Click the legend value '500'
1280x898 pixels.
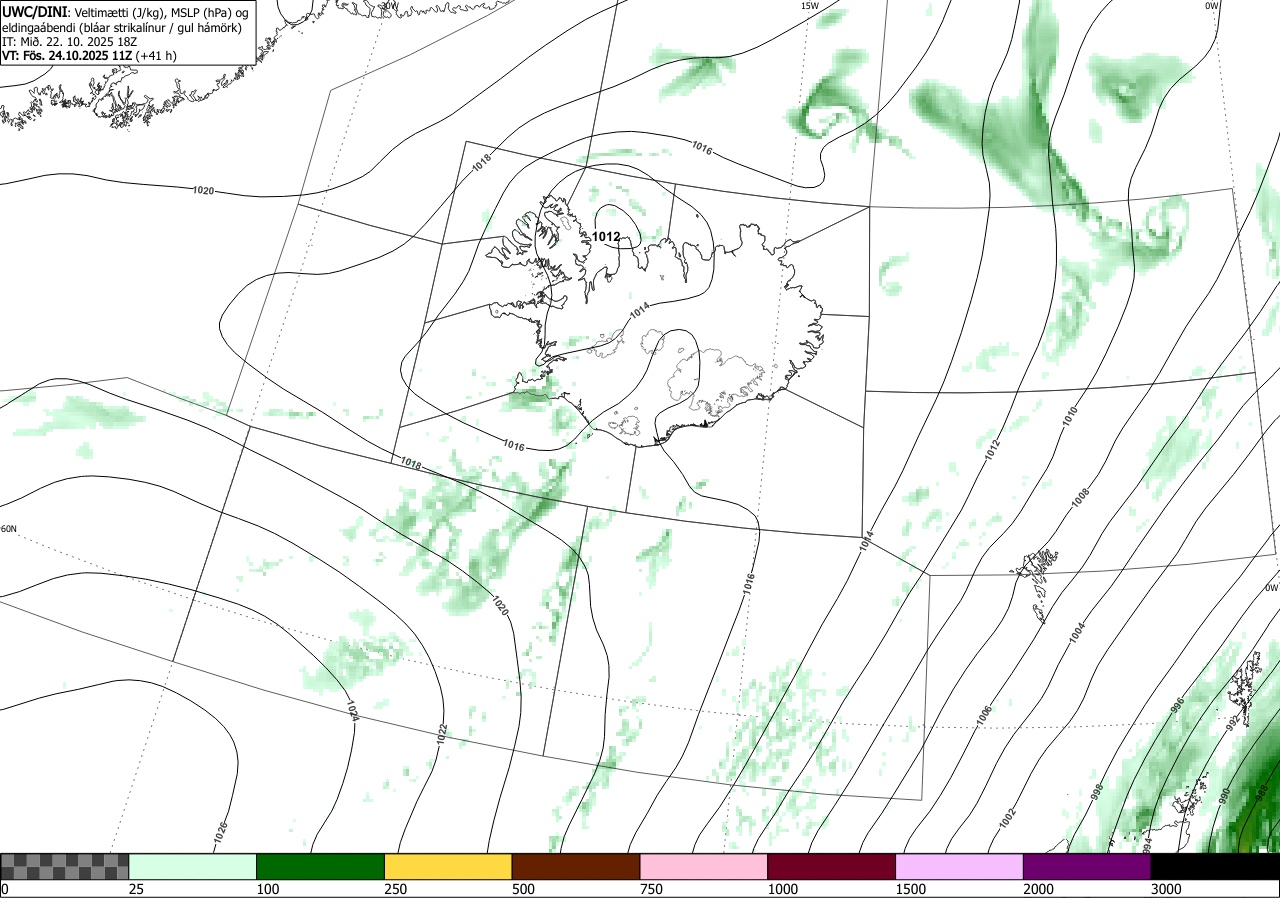522,889
